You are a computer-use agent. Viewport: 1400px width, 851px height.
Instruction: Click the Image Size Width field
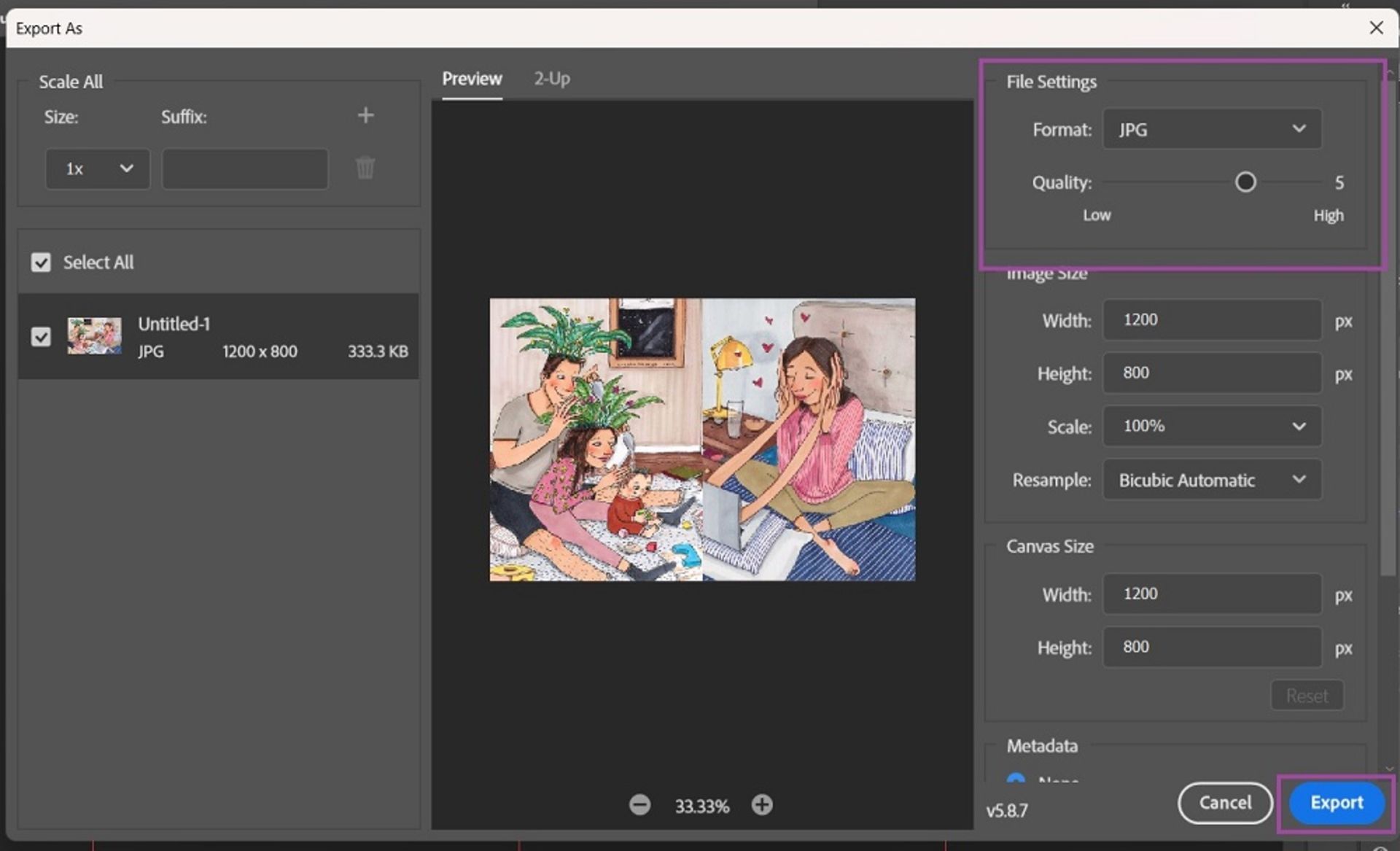point(1211,320)
